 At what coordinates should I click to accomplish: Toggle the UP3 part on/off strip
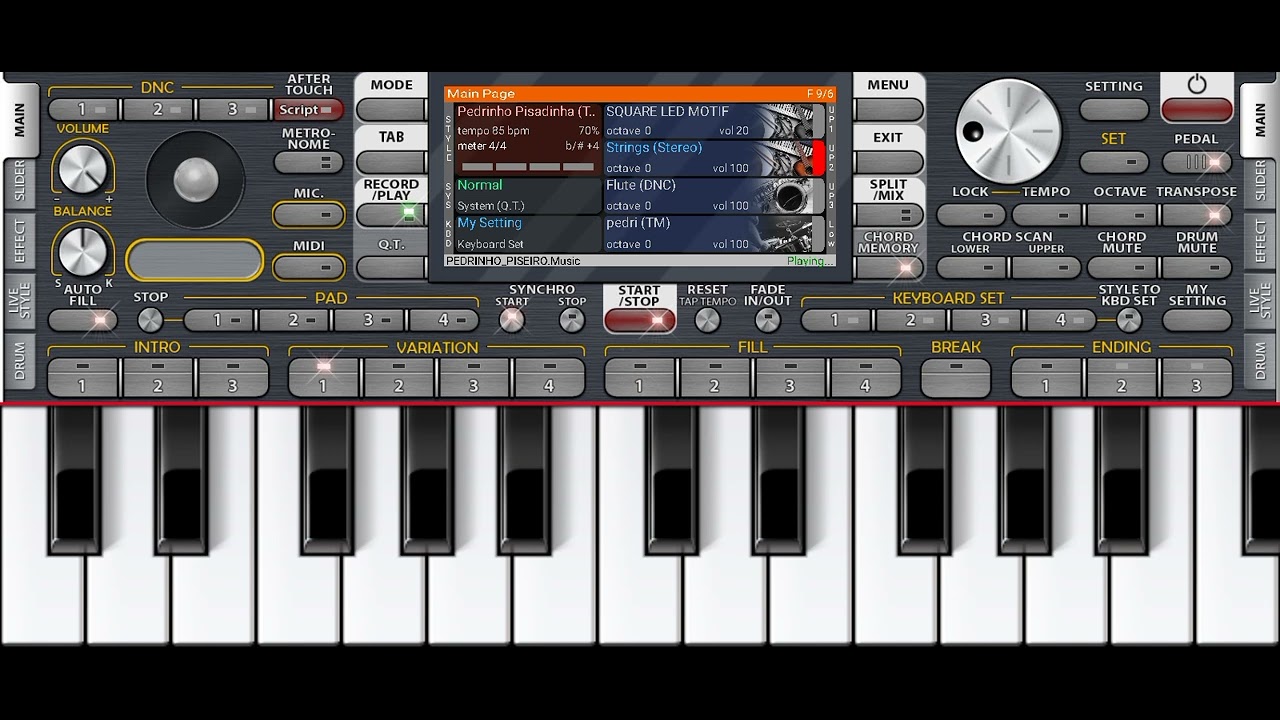point(819,196)
